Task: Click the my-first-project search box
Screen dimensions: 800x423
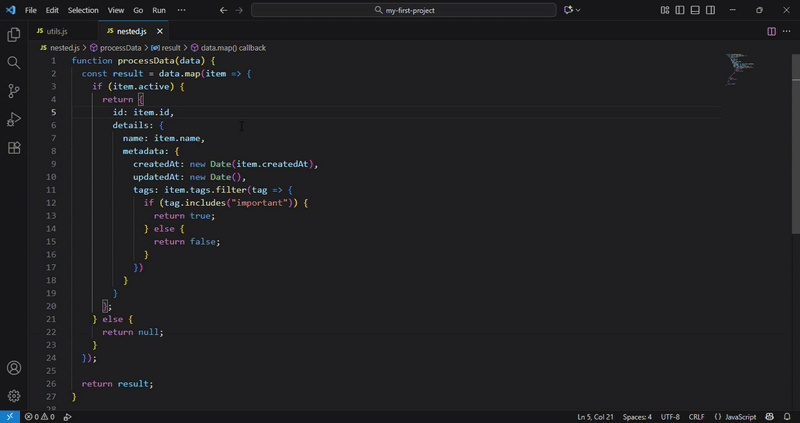Action: (x=404, y=10)
